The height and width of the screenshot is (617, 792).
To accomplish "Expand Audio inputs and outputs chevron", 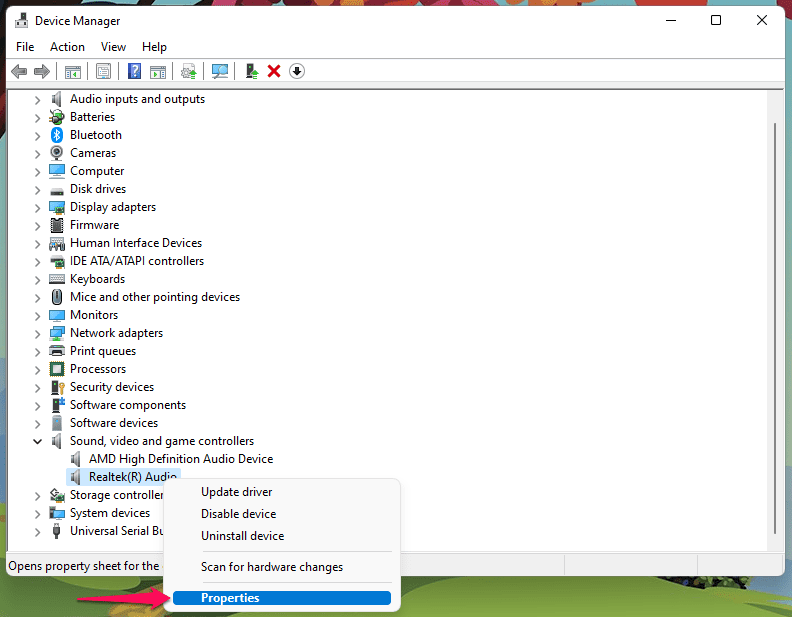I will (x=37, y=100).
